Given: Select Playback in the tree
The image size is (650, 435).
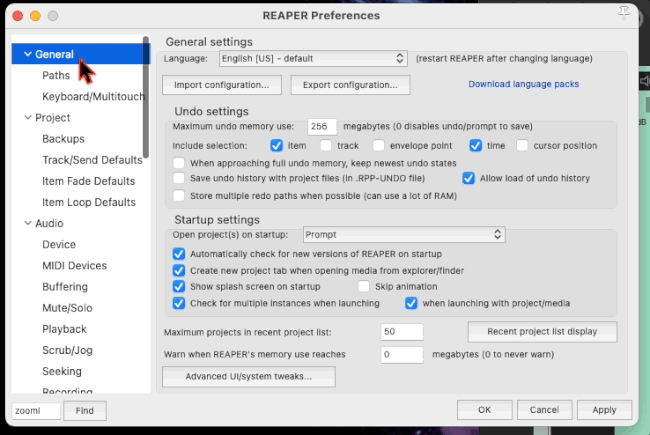Looking at the screenshot, I should pyautogui.click(x=64, y=329).
